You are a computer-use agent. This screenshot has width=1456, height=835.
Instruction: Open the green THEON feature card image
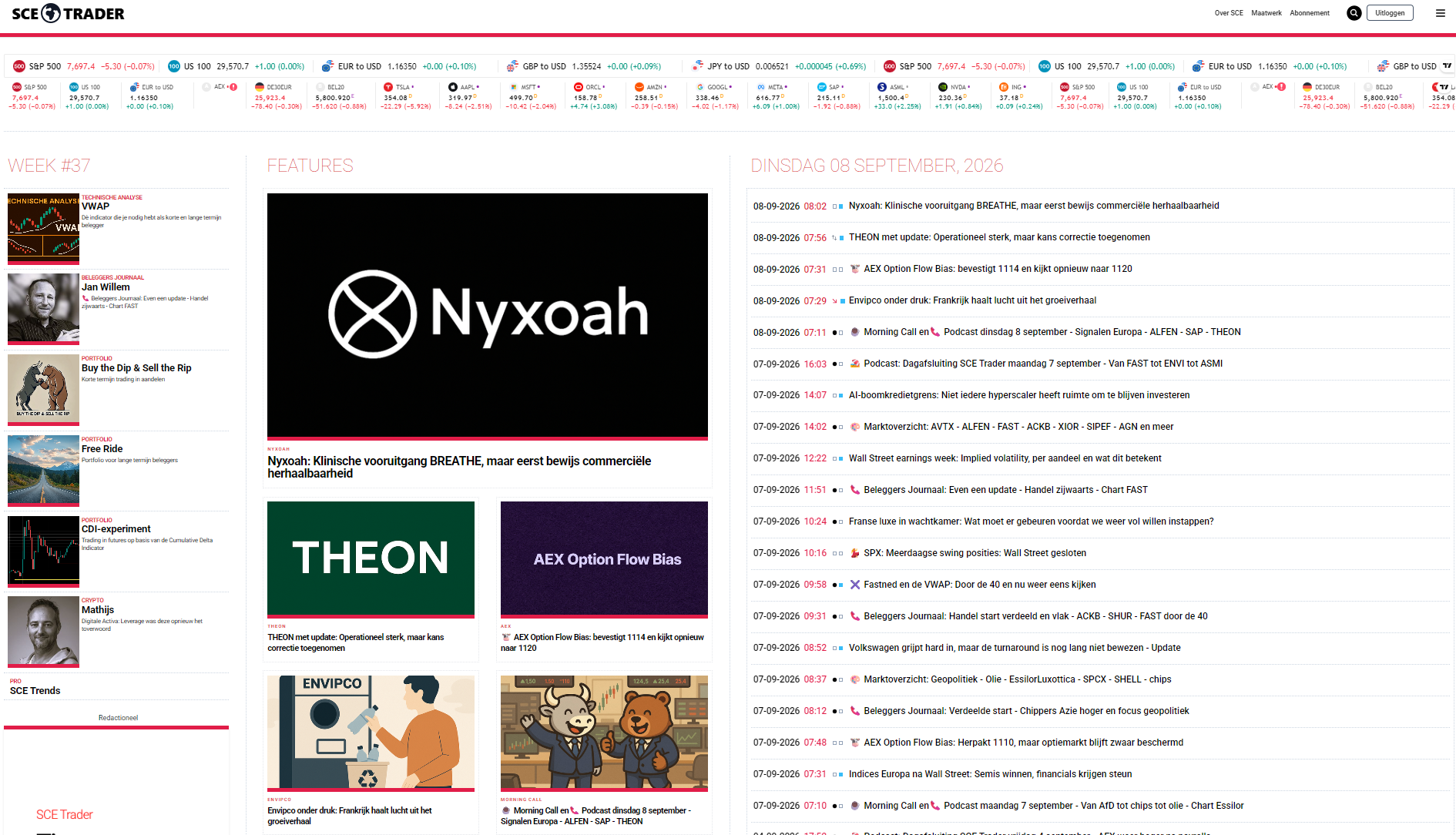point(371,558)
